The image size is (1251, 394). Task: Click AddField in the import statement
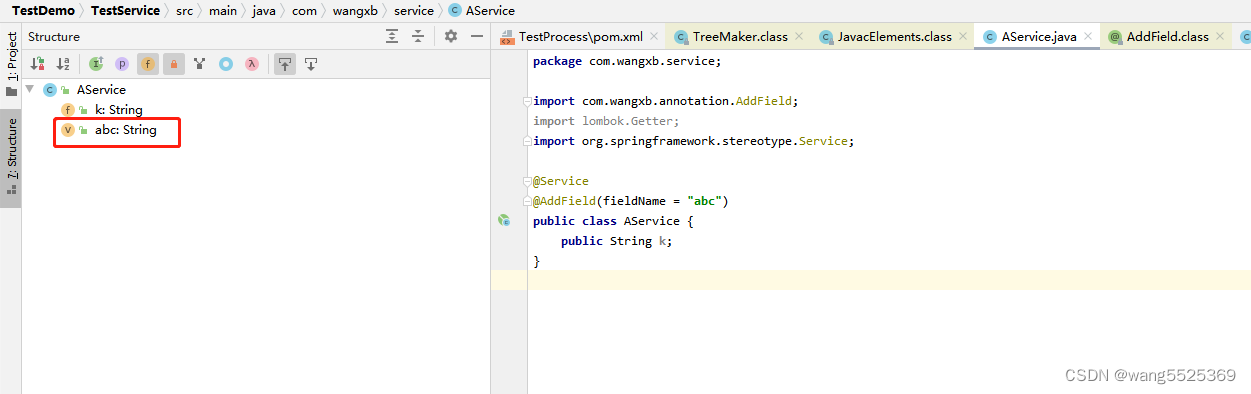(763, 101)
